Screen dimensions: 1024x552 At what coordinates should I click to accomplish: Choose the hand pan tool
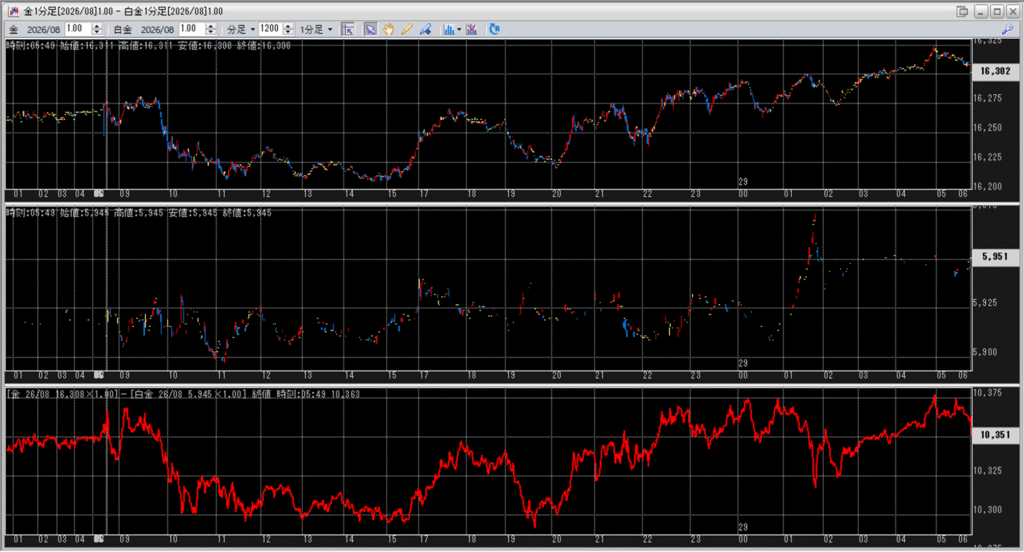click(388, 29)
